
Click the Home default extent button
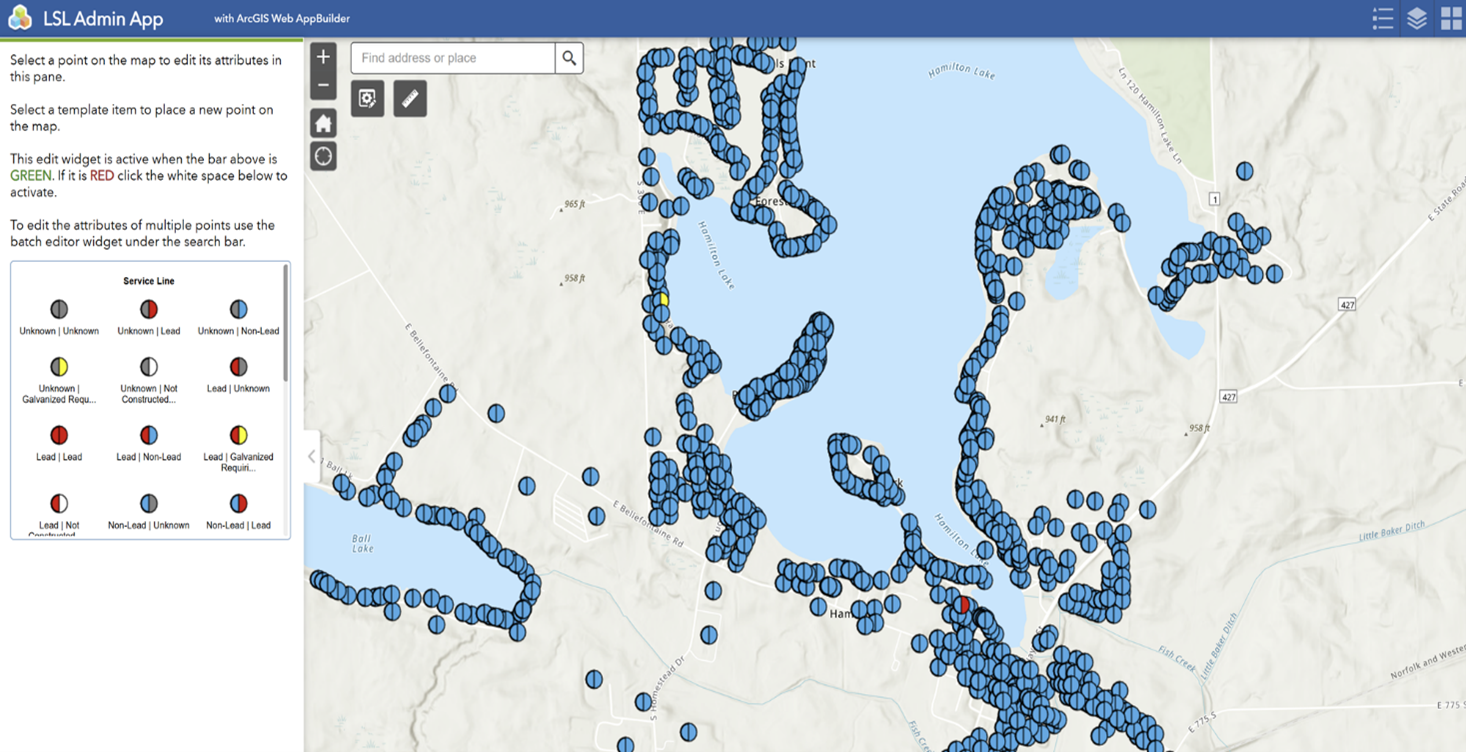point(322,122)
